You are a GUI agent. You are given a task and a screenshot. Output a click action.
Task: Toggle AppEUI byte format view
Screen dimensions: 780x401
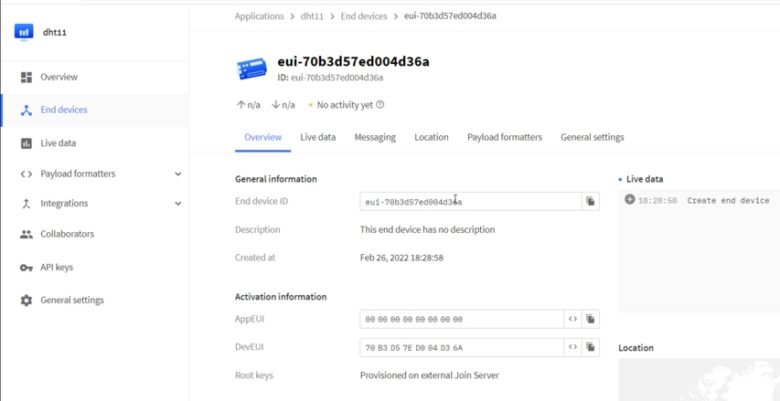pos(573,319)
